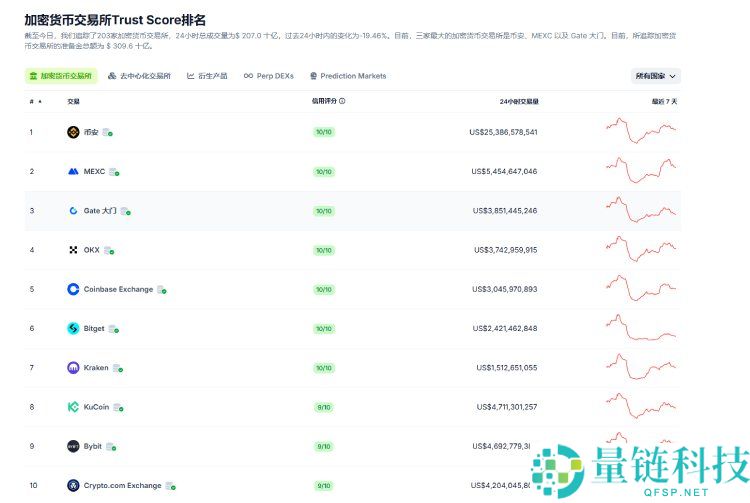Switch to the 衍生产品 tab
This screenshot has height=503, width=750.
[x=207, y=76]
